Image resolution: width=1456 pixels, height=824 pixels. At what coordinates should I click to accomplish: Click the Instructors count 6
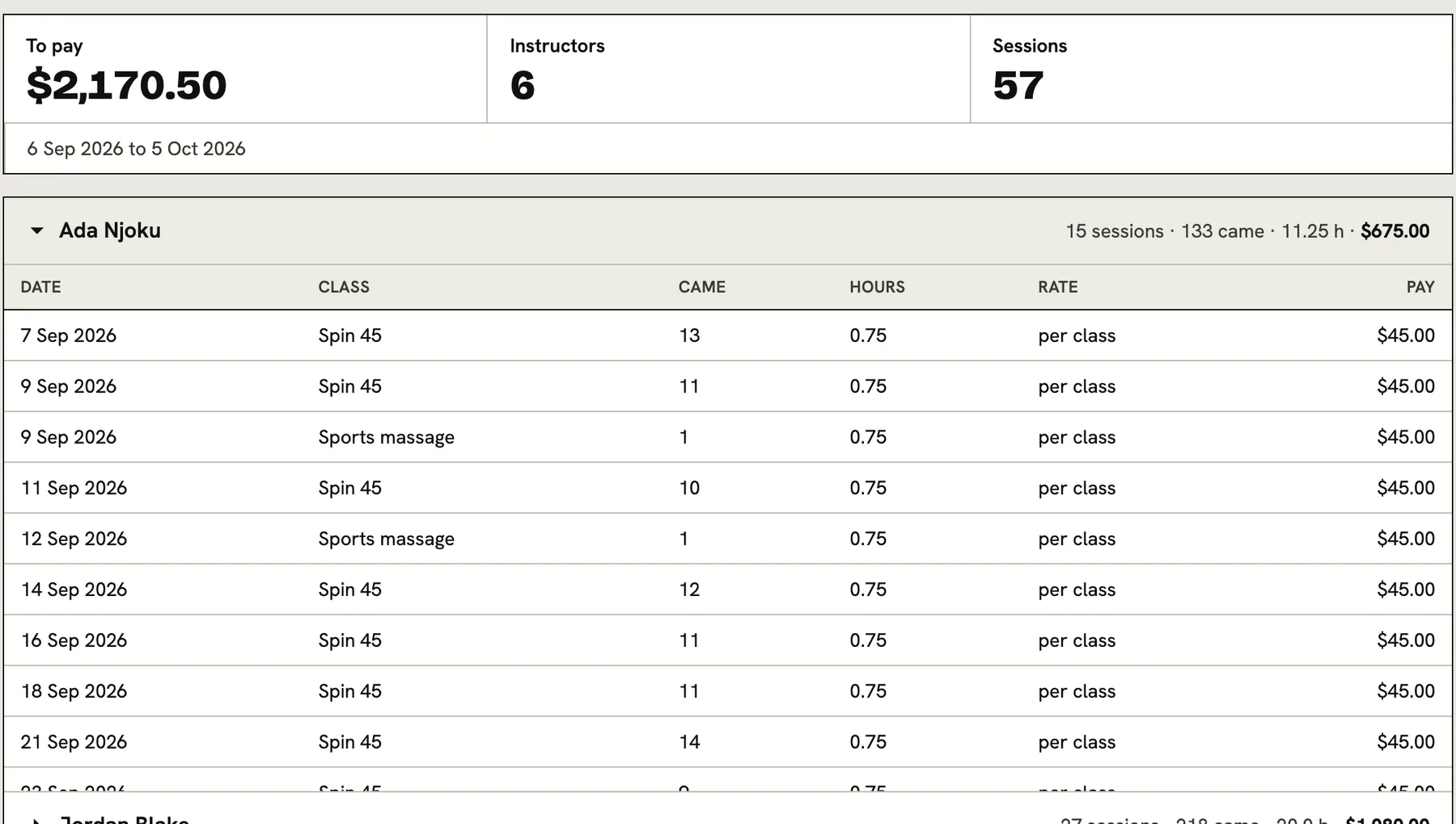click(x=523, y=86)
